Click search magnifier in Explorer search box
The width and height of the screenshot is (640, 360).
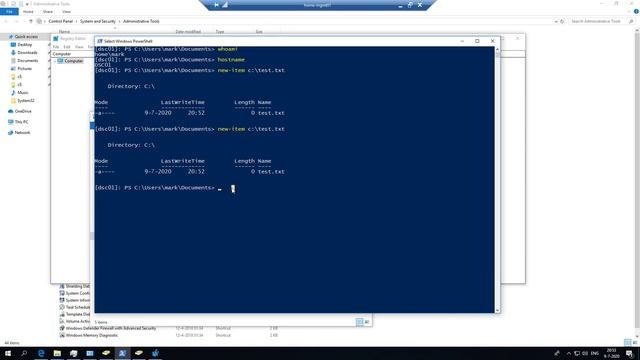[x=631, y=21]
